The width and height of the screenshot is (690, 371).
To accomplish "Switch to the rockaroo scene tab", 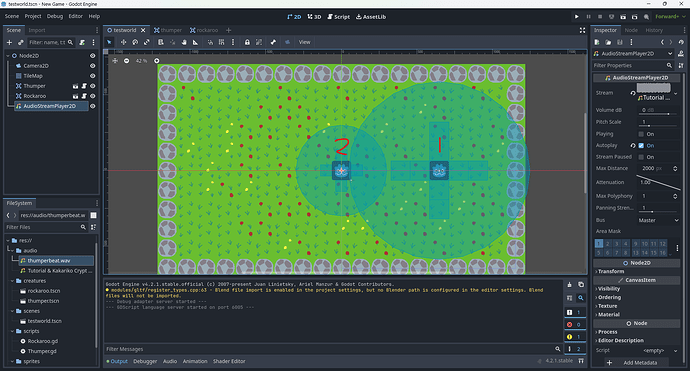I will pyautogui.click(x=204, y=30).
